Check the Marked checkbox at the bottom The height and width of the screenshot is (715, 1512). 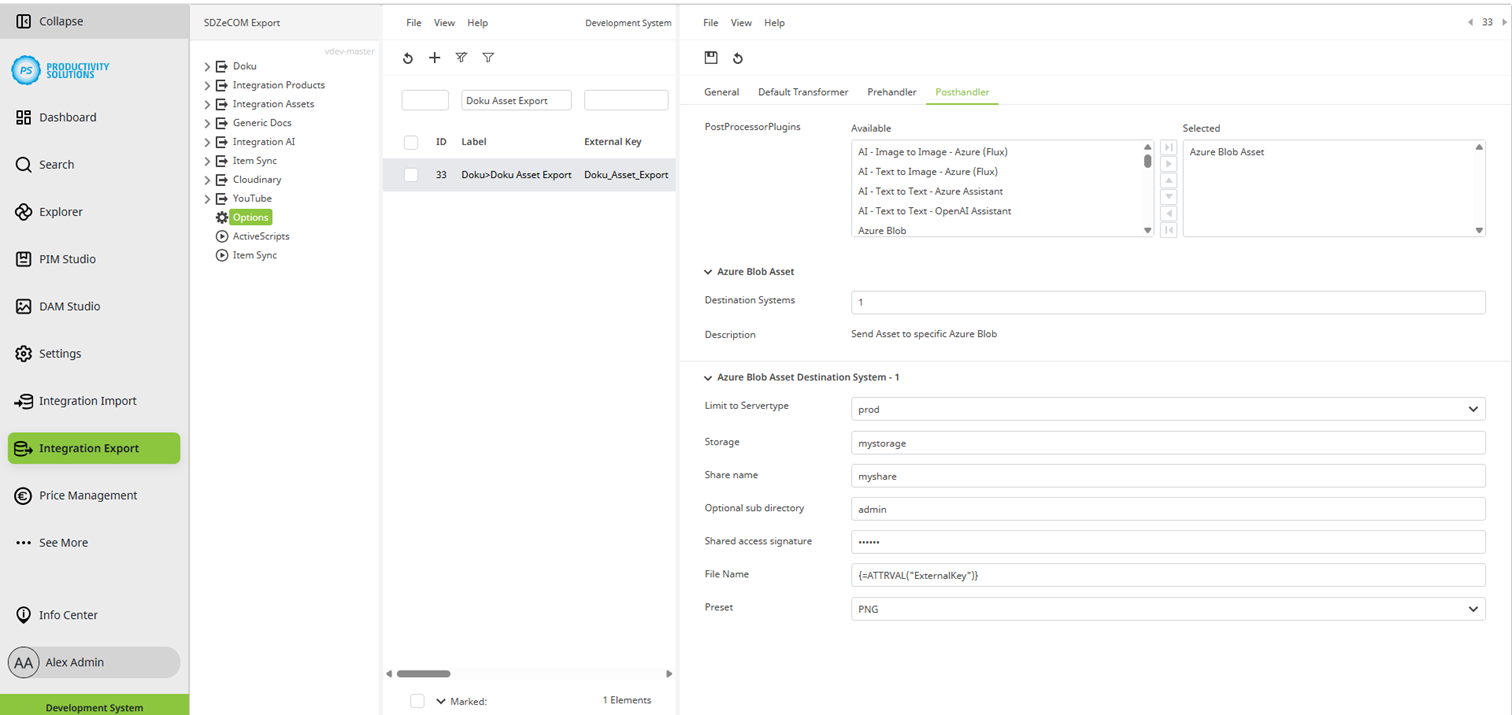click(417, 700)
